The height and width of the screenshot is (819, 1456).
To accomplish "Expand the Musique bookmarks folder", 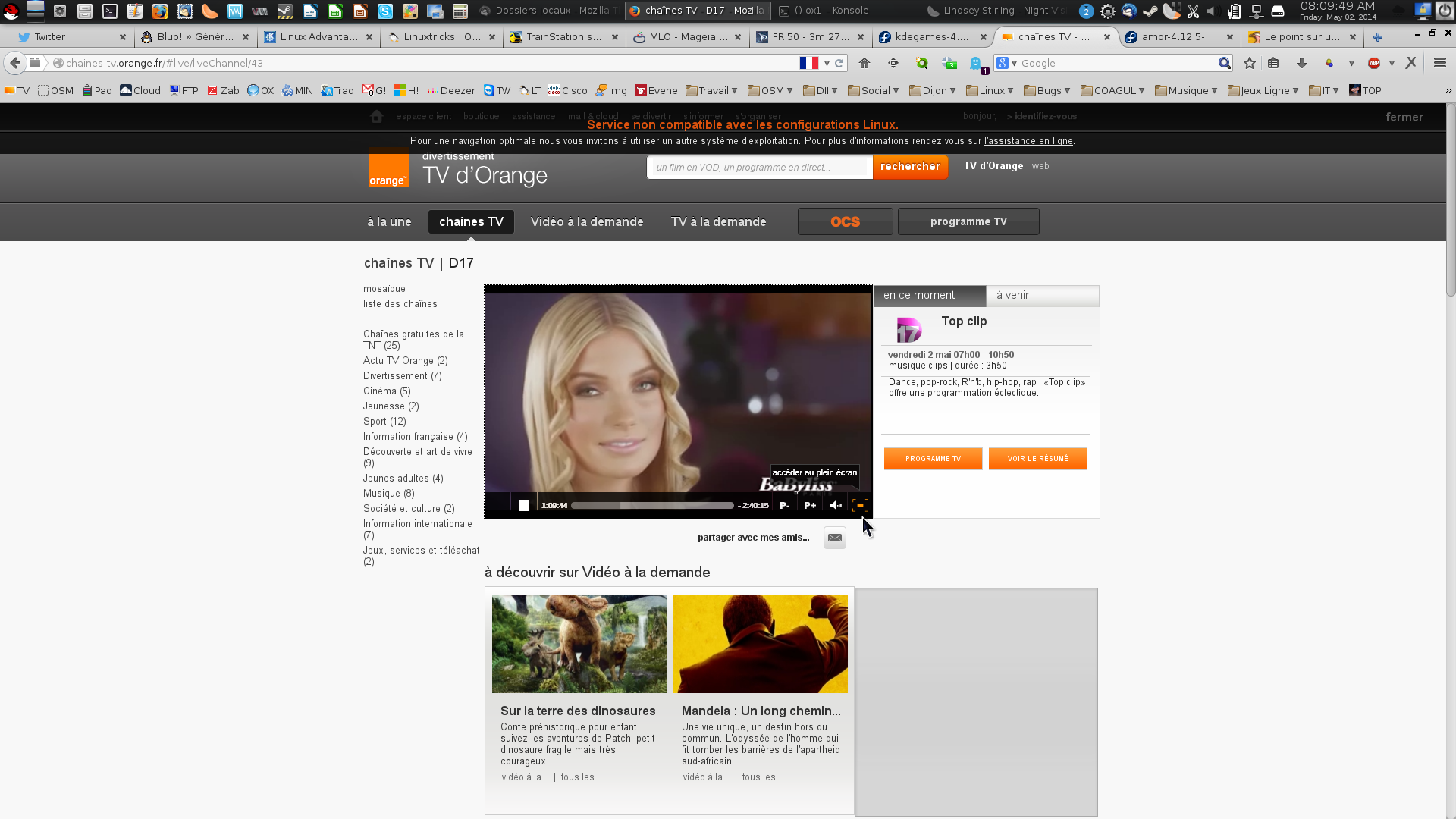I will click(1187, 91).
